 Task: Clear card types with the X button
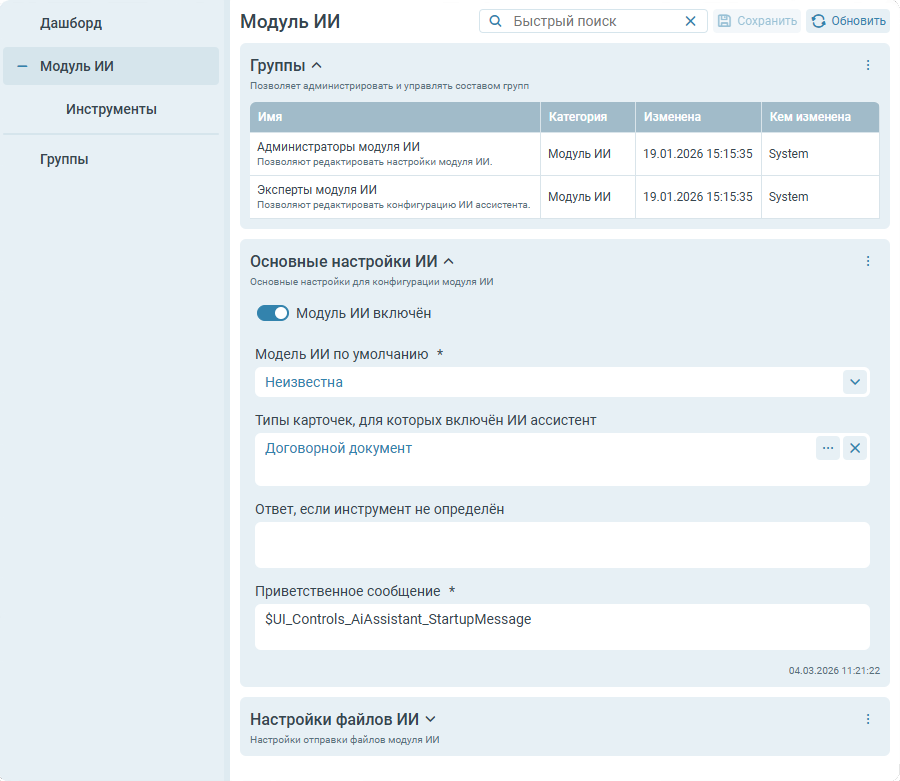(x=855, y=448)
